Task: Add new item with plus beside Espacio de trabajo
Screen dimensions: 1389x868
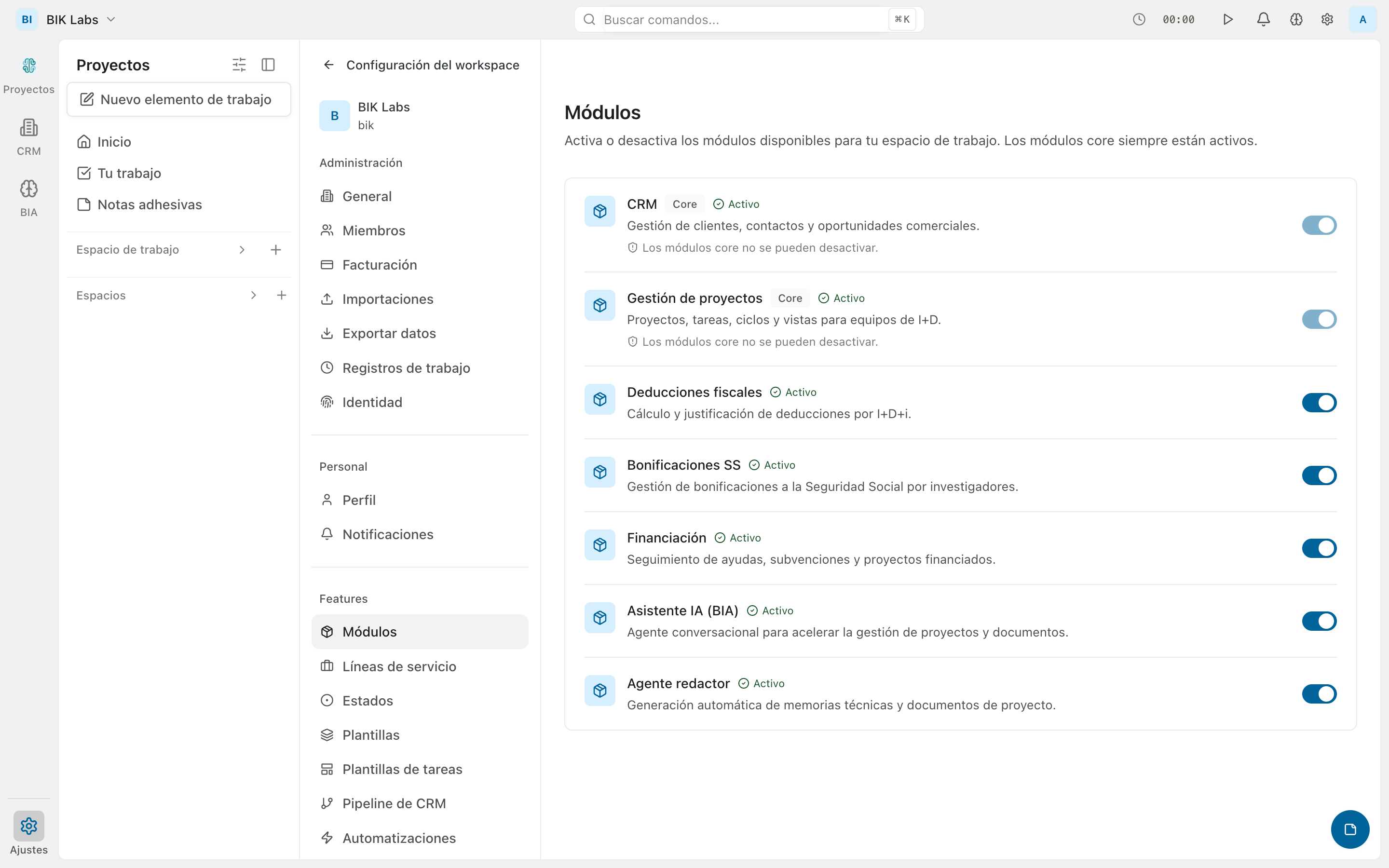Action: 275,250
